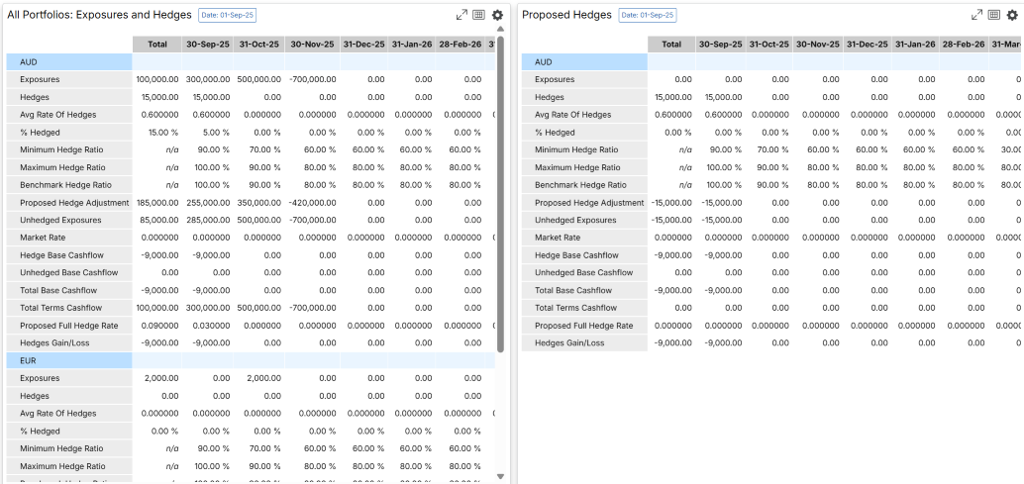The height and width of the screenshot is (484, 1024).
Task: Click AUD Exposures row label in All Portfolios
Action: (40, 80)
